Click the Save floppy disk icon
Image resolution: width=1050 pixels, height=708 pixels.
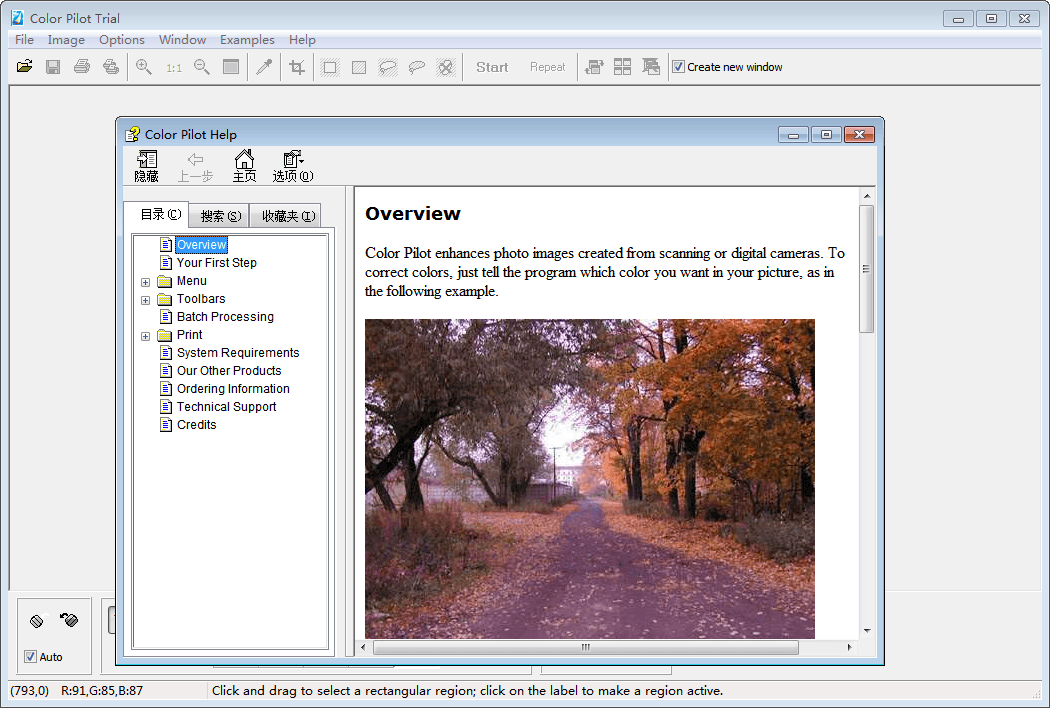point(53,66)
